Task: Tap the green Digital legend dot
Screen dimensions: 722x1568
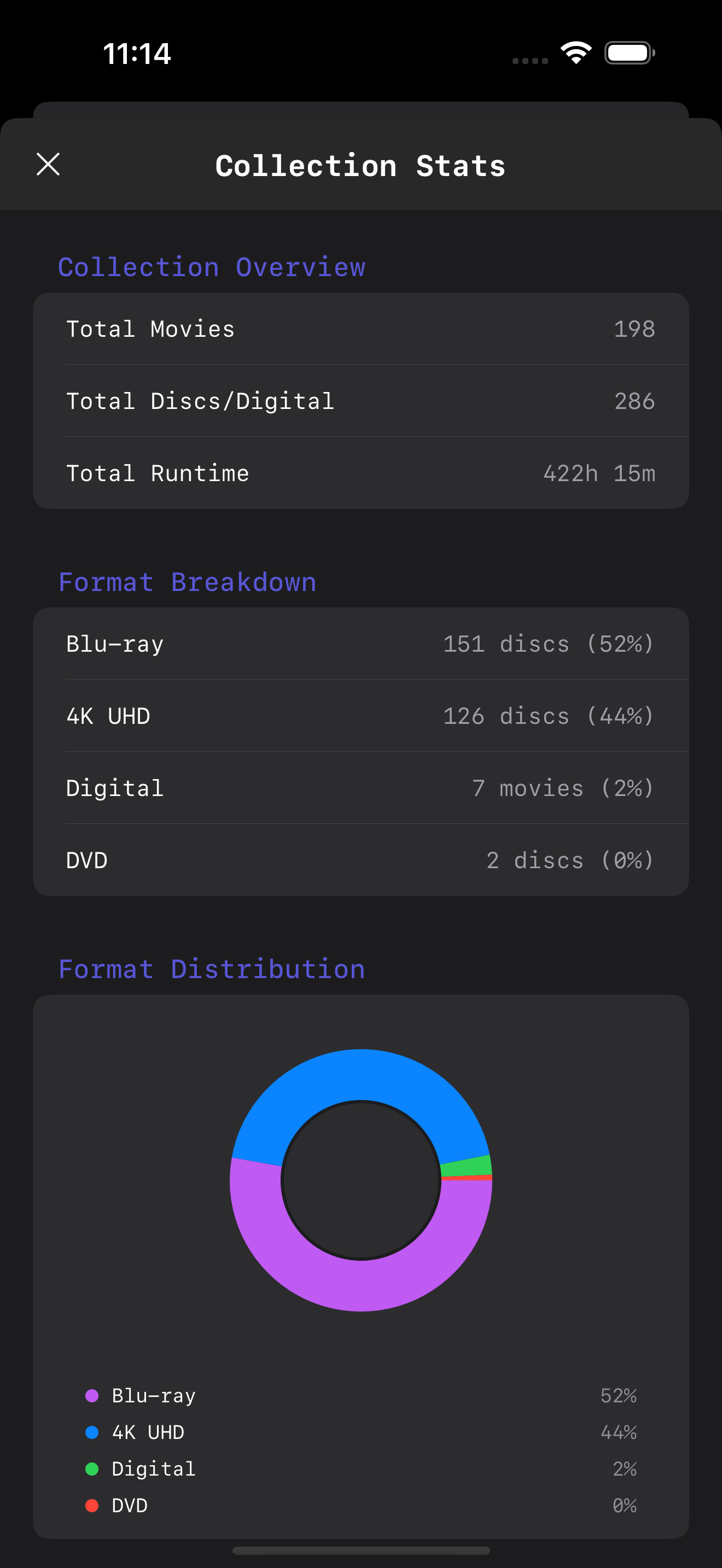Action: (x=92, y=1469)
